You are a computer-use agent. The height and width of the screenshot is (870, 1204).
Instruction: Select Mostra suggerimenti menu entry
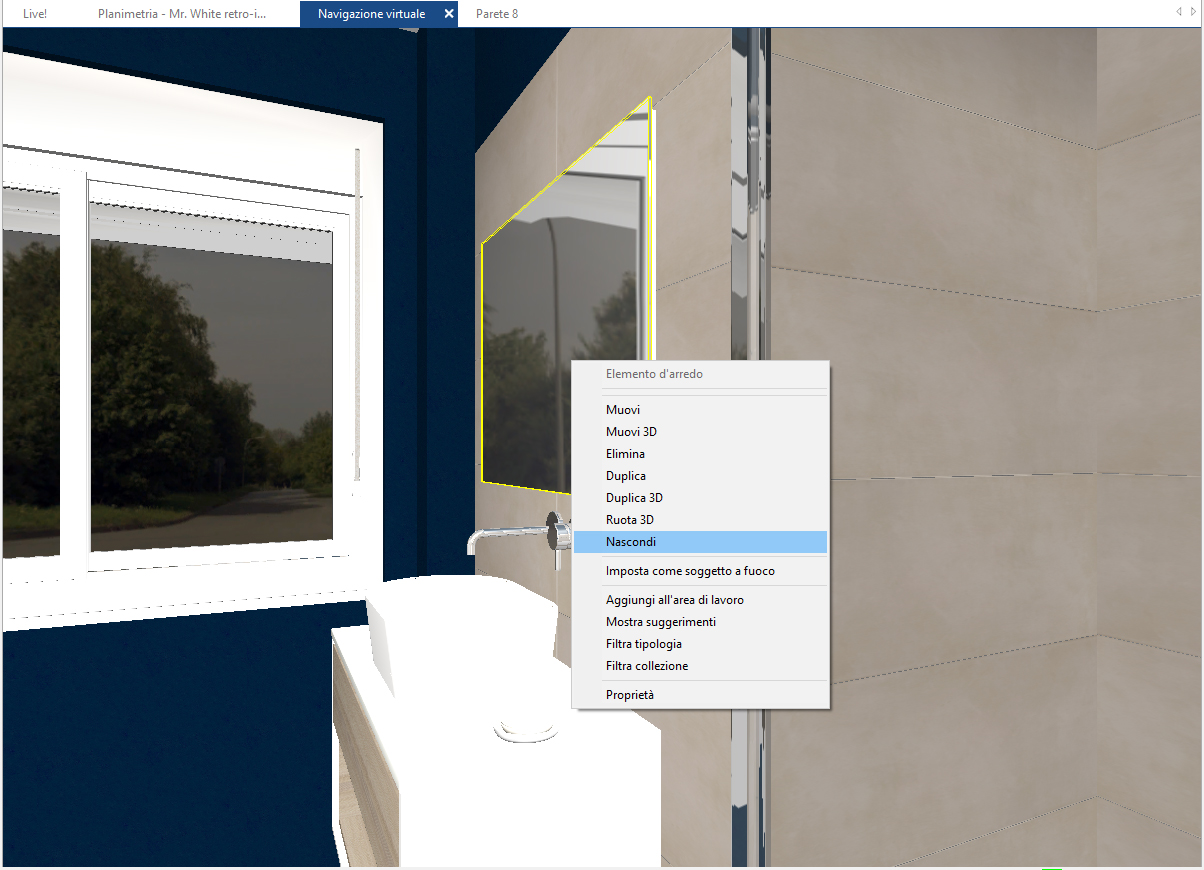point(700,622)
